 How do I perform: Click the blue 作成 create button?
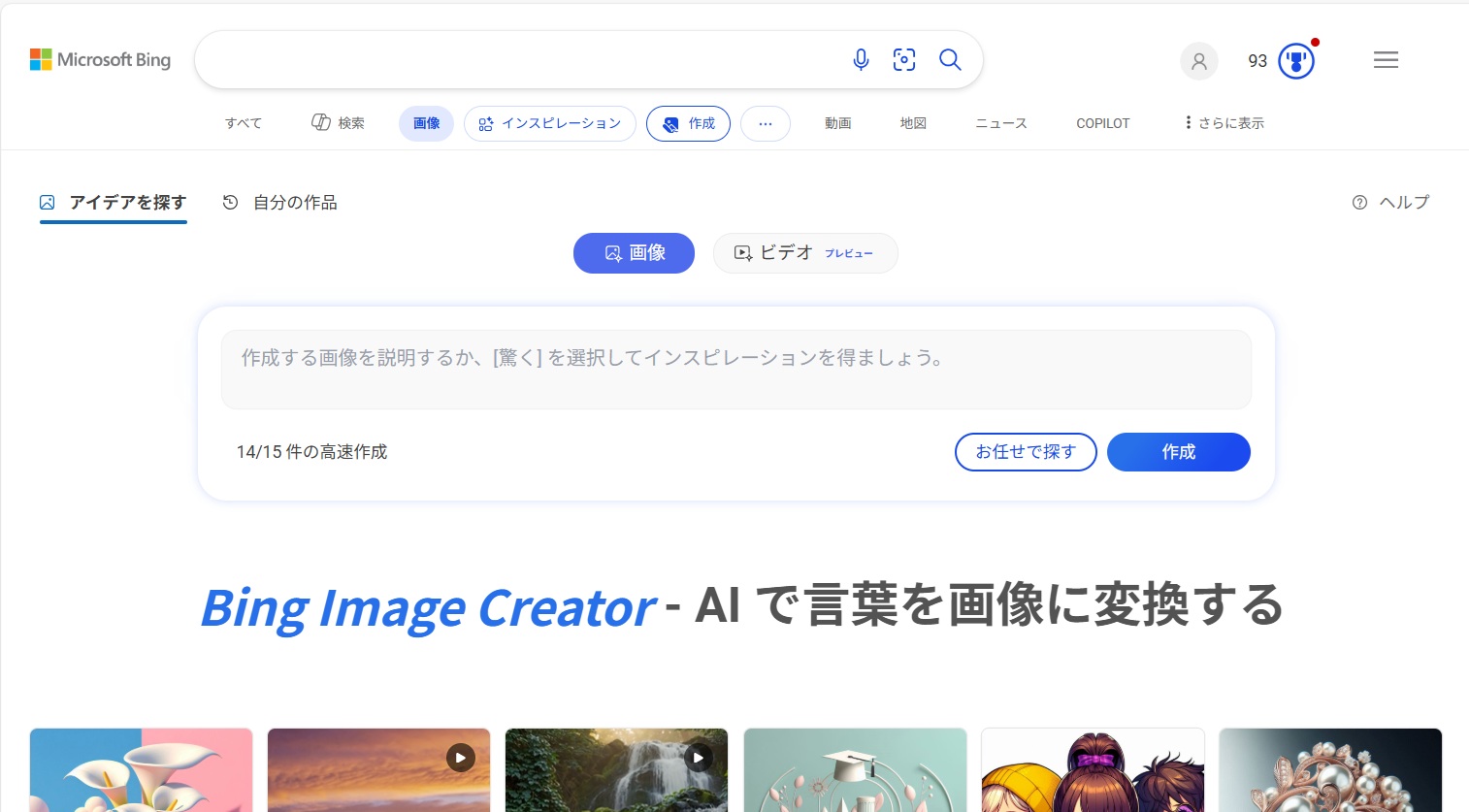(1179, 452)
